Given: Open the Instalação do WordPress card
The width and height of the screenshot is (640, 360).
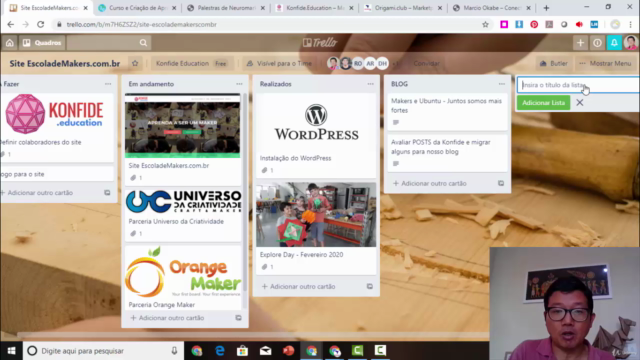Looking at the screenshot, I should 316,136.
